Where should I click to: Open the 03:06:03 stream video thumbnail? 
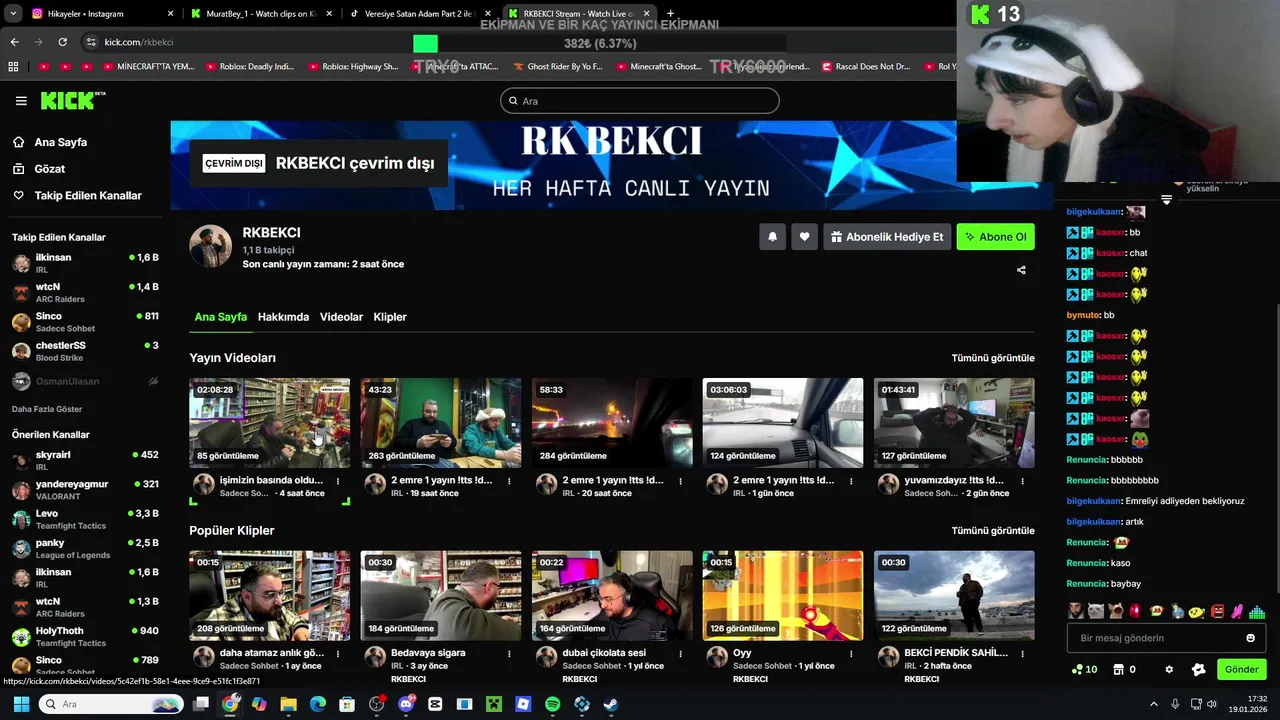point(783,423)
